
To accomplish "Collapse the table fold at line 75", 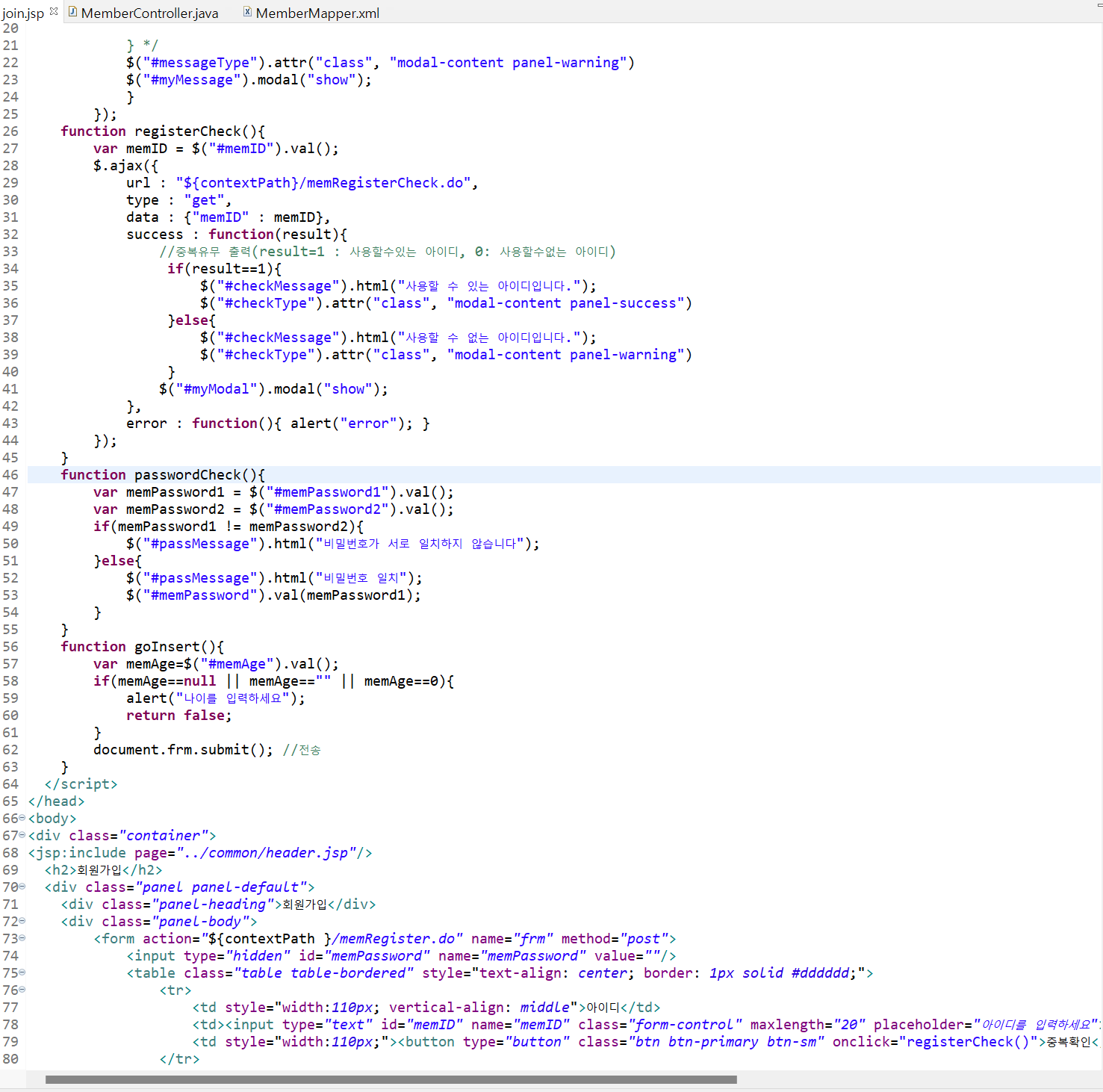I will pos(22,972).
